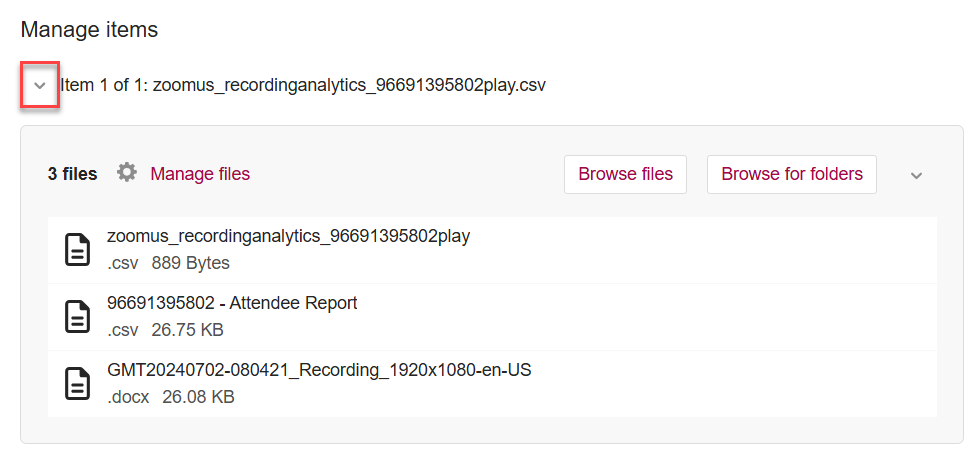Select the zoomus_recordinganalytics_96691395802play file name
The width and height of the screenshot is (977, 450).
point(288,237)
